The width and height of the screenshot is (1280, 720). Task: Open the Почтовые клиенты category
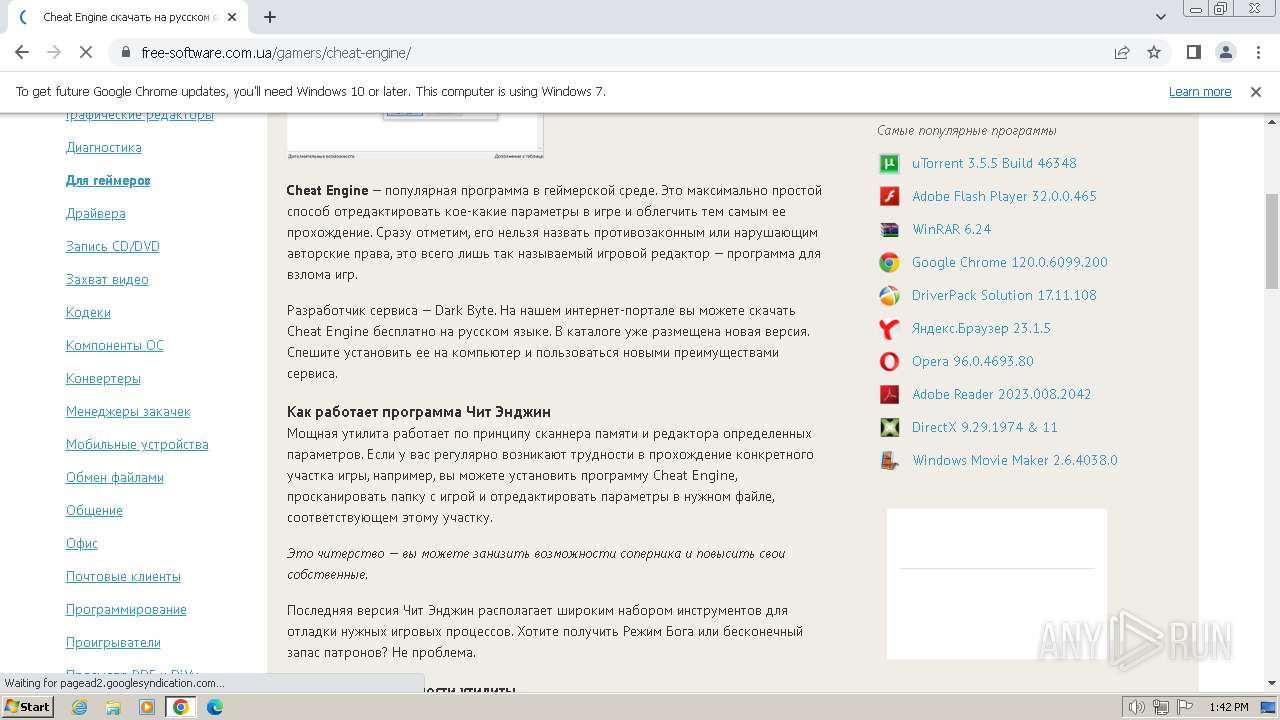click(x=123, y=576)
